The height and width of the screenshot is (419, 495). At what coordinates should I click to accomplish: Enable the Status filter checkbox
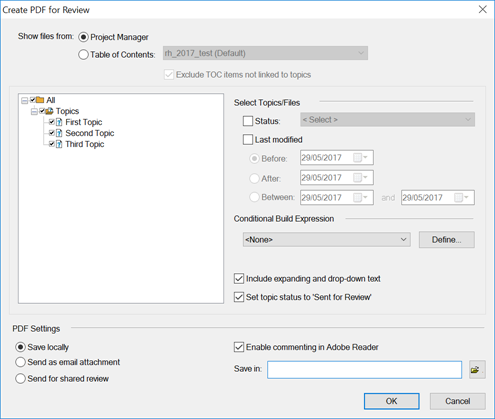coord(248,121)
